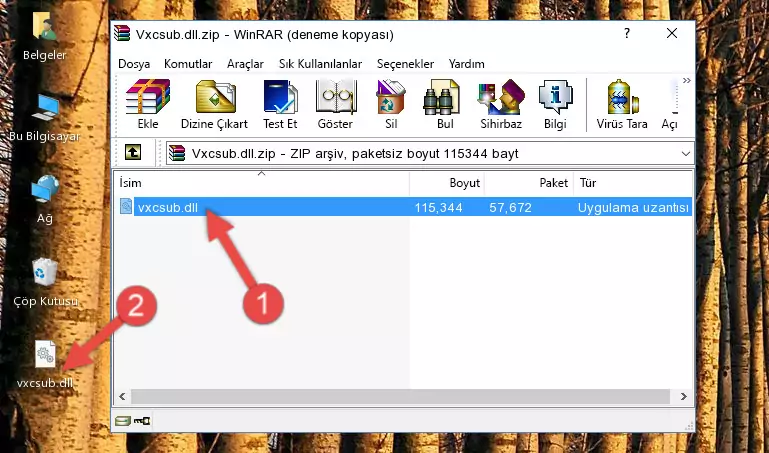Click the Sil delete icon
This screenshot has height=453, width=769.
tap(391, 104)
